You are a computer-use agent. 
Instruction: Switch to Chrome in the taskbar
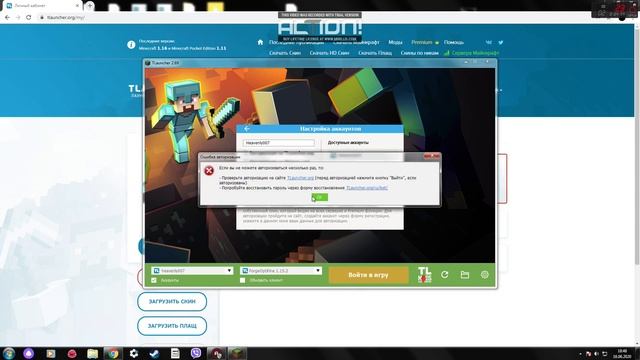[113, 353]
